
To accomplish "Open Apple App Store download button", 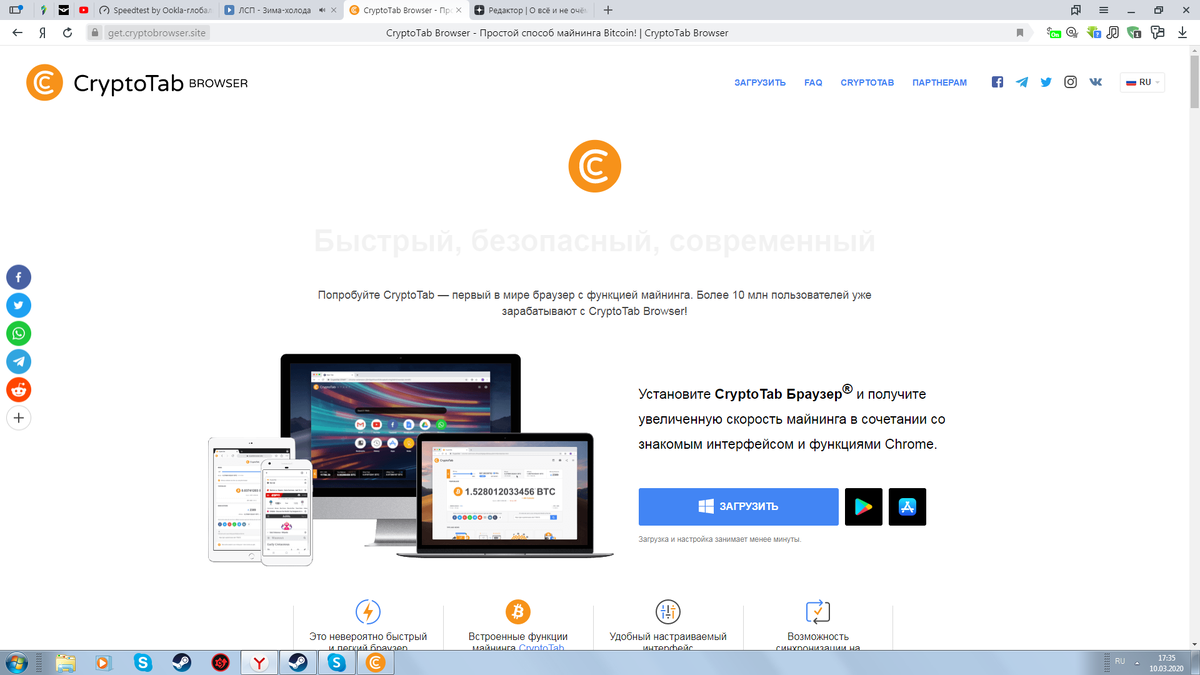I will pyautogui.click(x=907, y=507).
